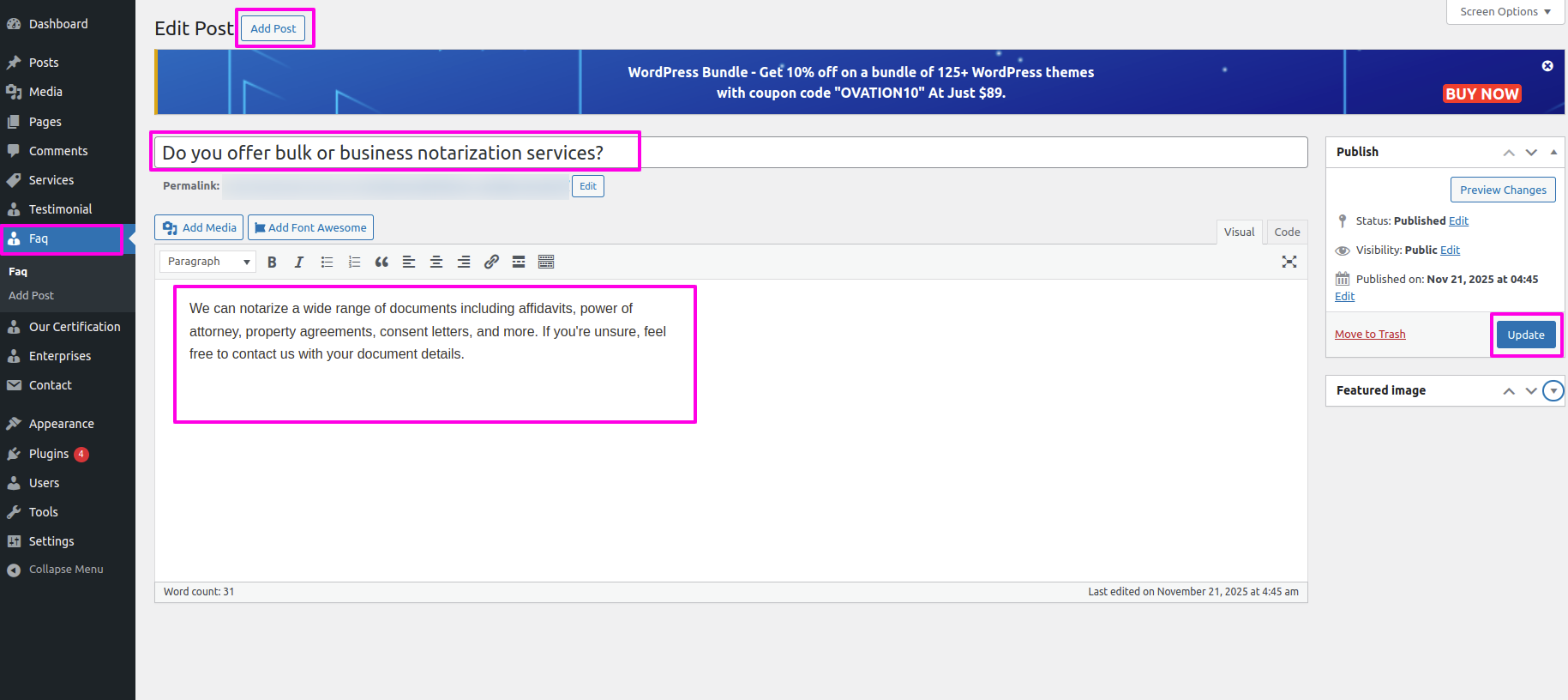Enter distraction-free fullscreen editor mode
The image size is (1568, 700).
(1289, 262)
